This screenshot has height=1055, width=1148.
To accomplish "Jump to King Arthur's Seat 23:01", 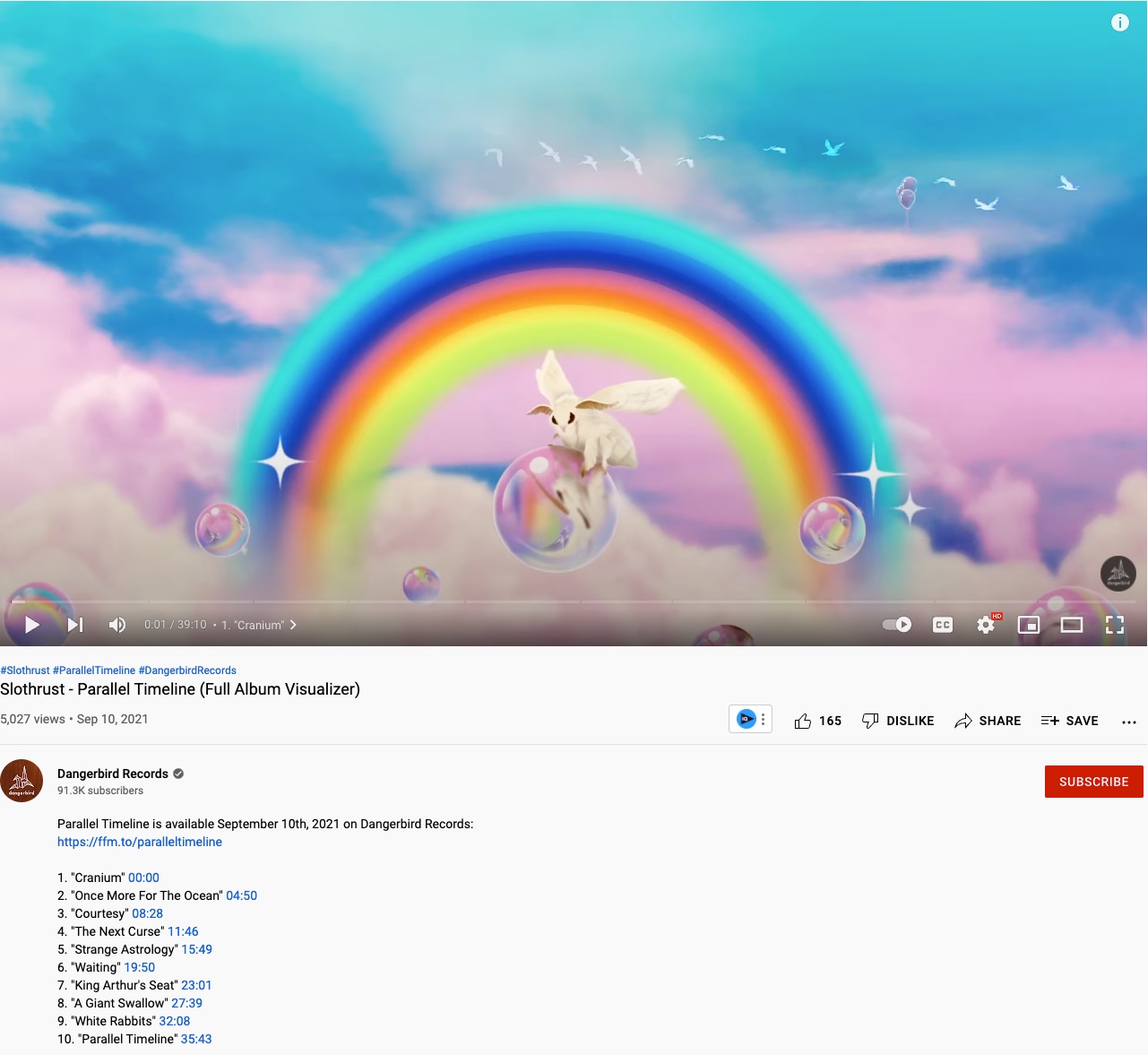I will pyautogui.click(x=196, y=985).
